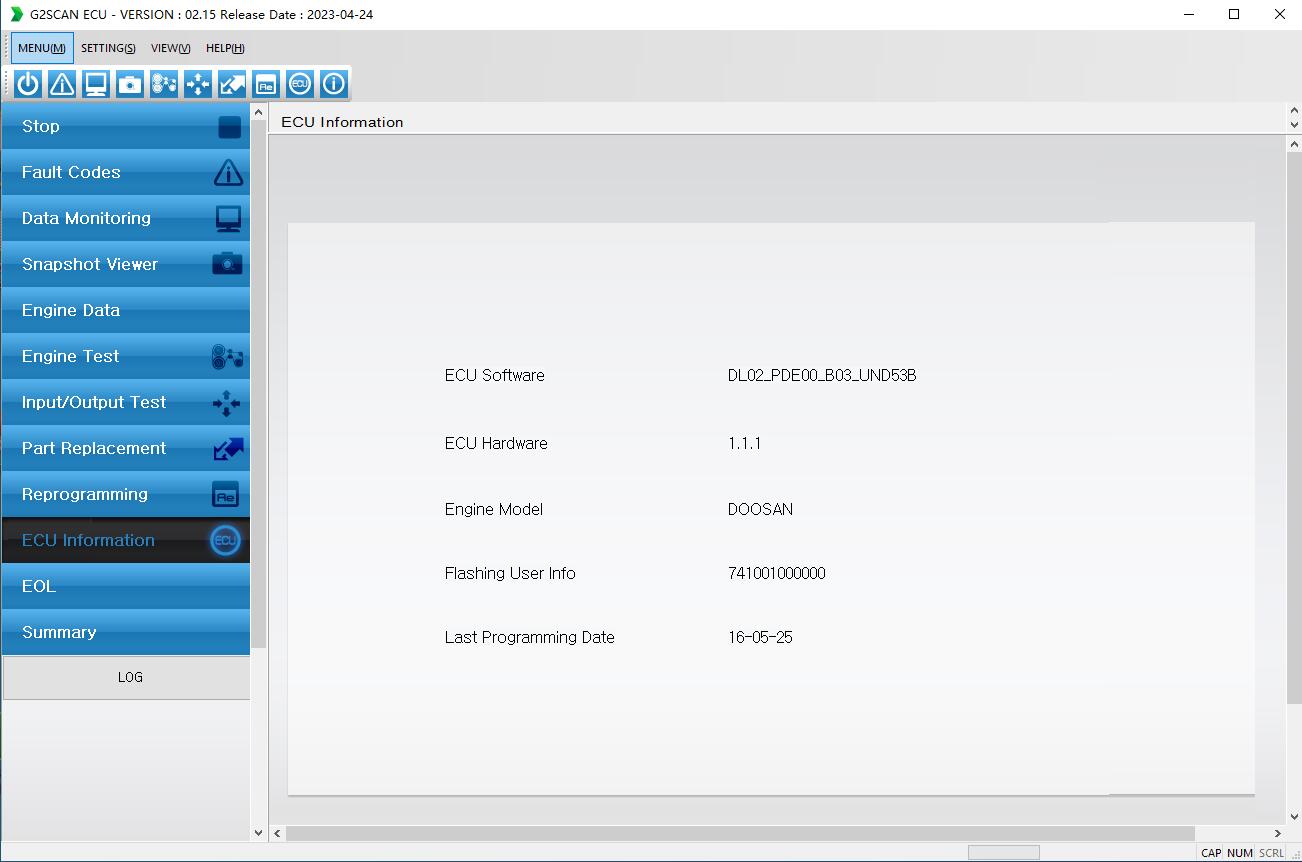
Task: Click the camera snapshot toolbar icon
Action: [130, 84]
